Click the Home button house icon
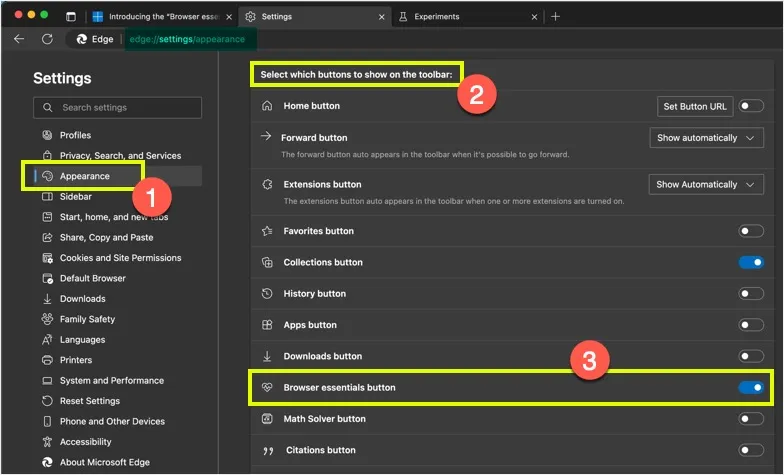Screen dimensions: 784x475 pos(267,106)
